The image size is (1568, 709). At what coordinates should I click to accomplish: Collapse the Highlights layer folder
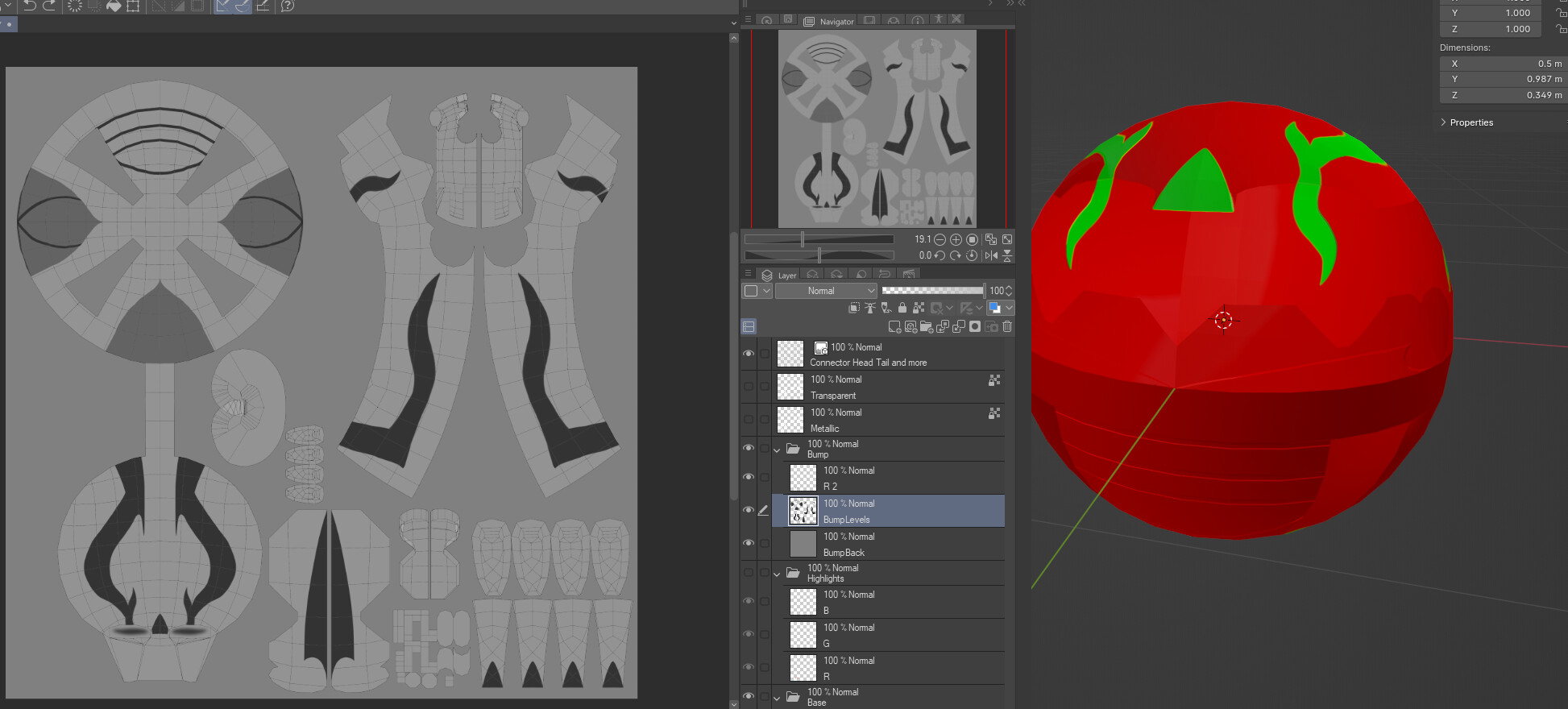(x=778, y=574)
